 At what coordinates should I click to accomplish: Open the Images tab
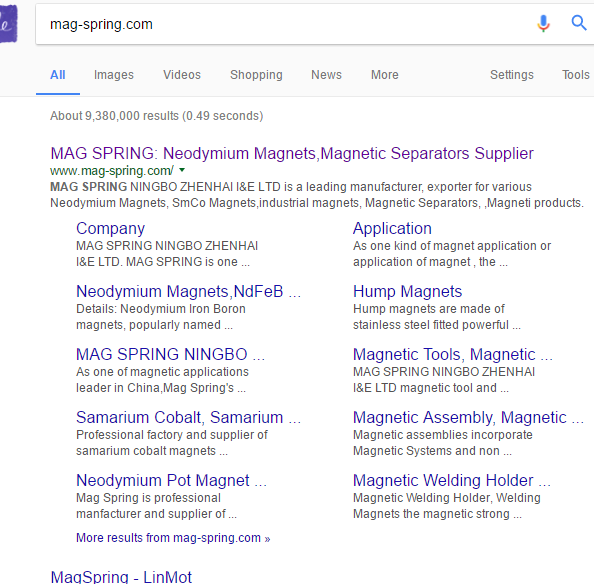[x=114, y=75]
